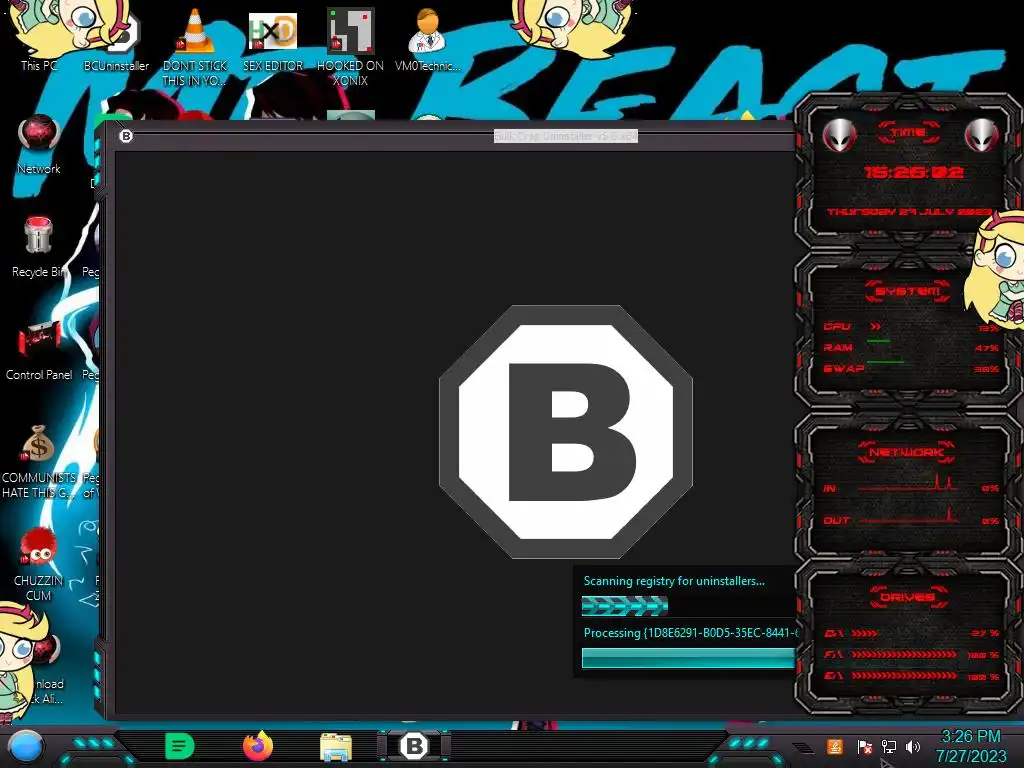The width and height of the screenshot is (1024, 768).
Task: Select the BCUninstaller desktop shortcut
Action: pyautogui.click(x=116, y=40)
